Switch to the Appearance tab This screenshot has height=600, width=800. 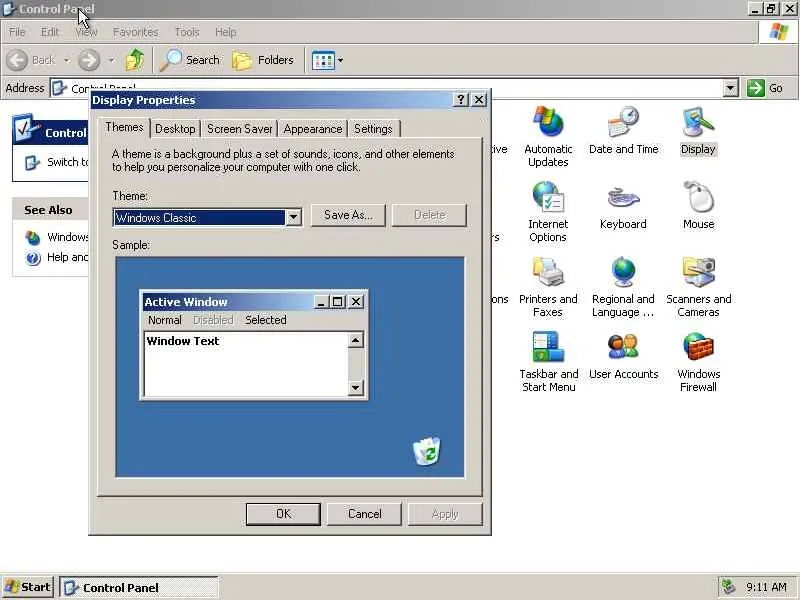coord(313,129)
